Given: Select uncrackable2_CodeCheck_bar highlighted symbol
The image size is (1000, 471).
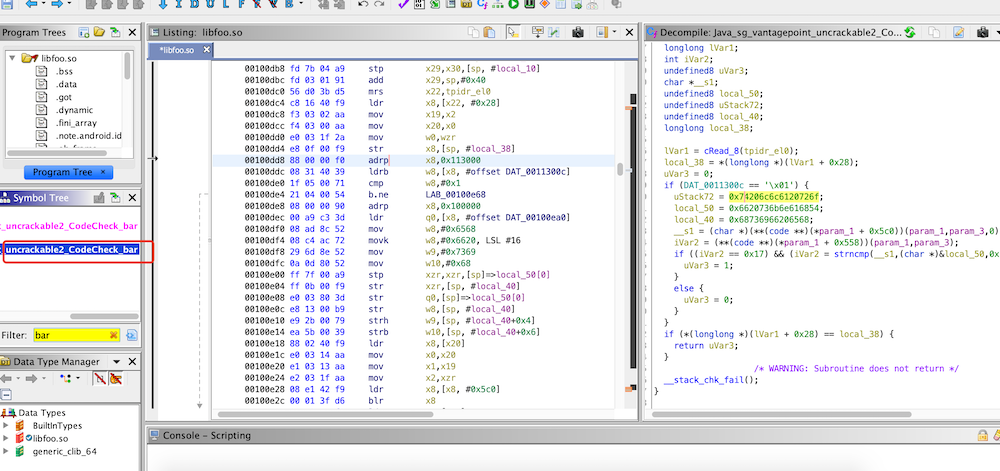Looking at the screenshot, I should click(71, 249).
